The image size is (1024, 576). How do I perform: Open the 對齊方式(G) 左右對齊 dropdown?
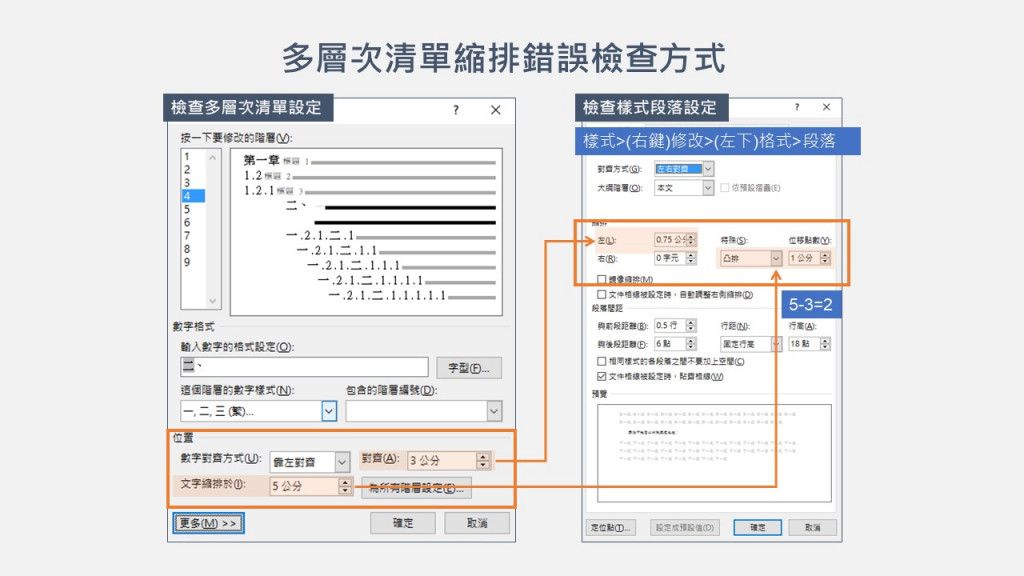coord(708,169)
